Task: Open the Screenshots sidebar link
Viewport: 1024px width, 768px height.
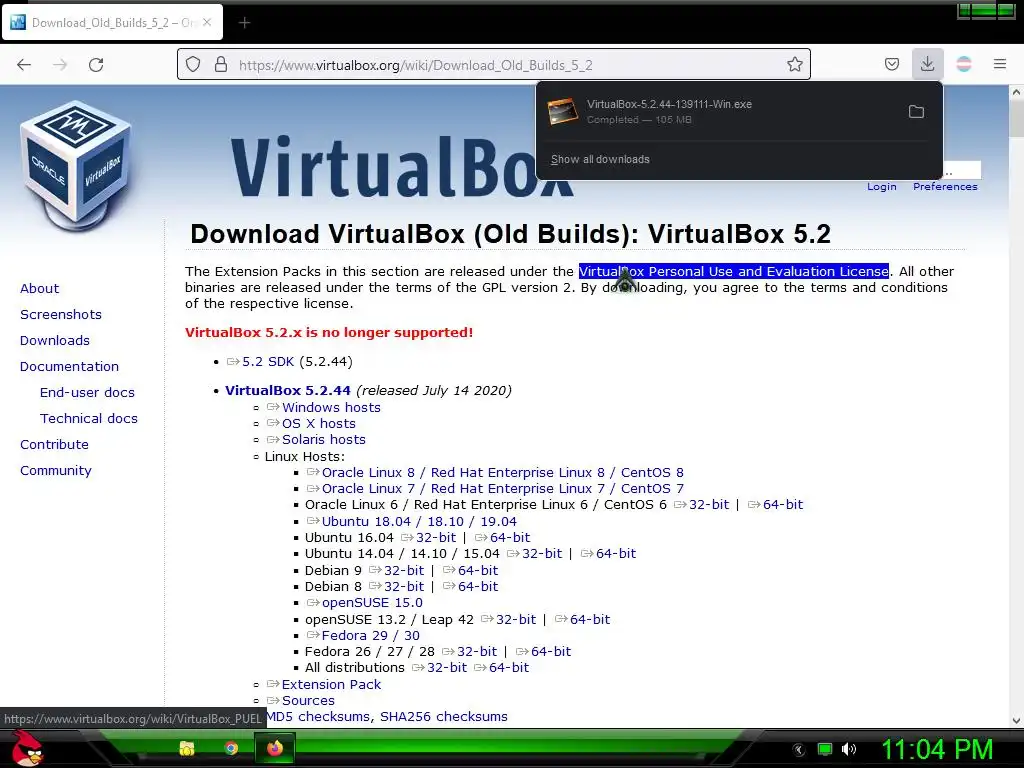Action: pyautogui.click(x=61, y=315)
